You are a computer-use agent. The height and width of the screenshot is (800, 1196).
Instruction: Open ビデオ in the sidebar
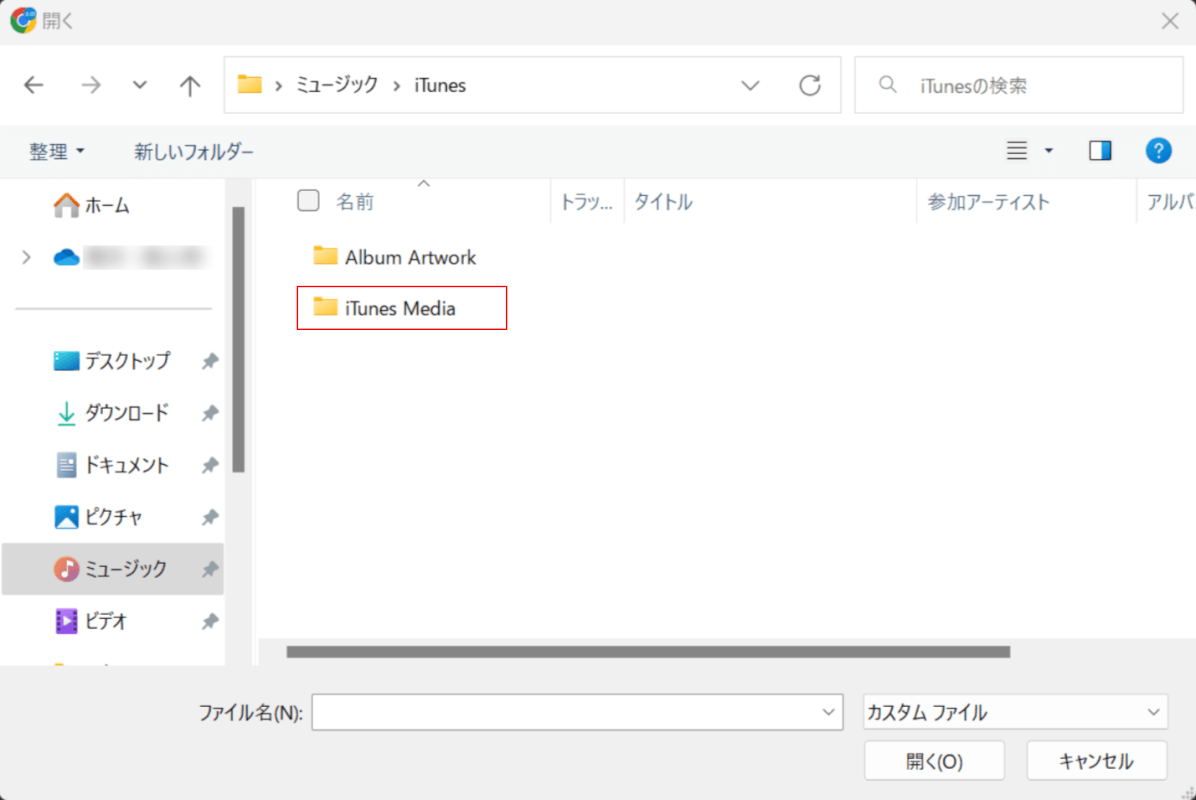tap(91, 621)
